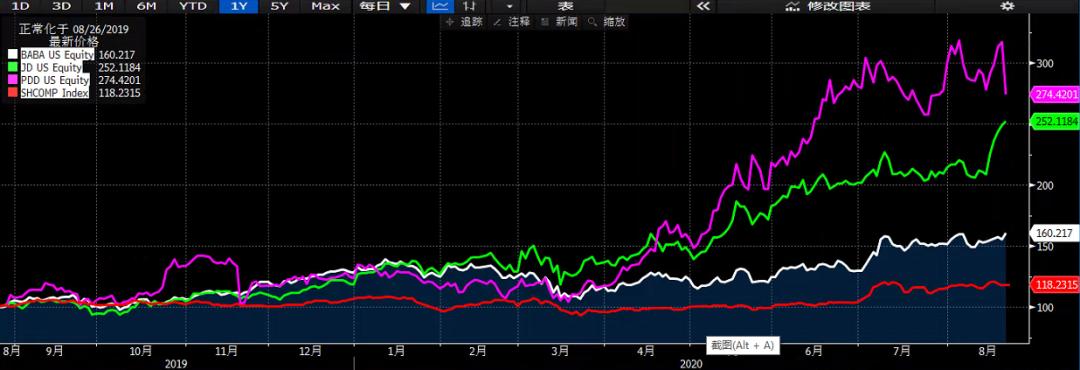The image size is (1080, 370).
Task: Click the 正常化于 08/26/2019 legend header
Action: tap(74, 29)
